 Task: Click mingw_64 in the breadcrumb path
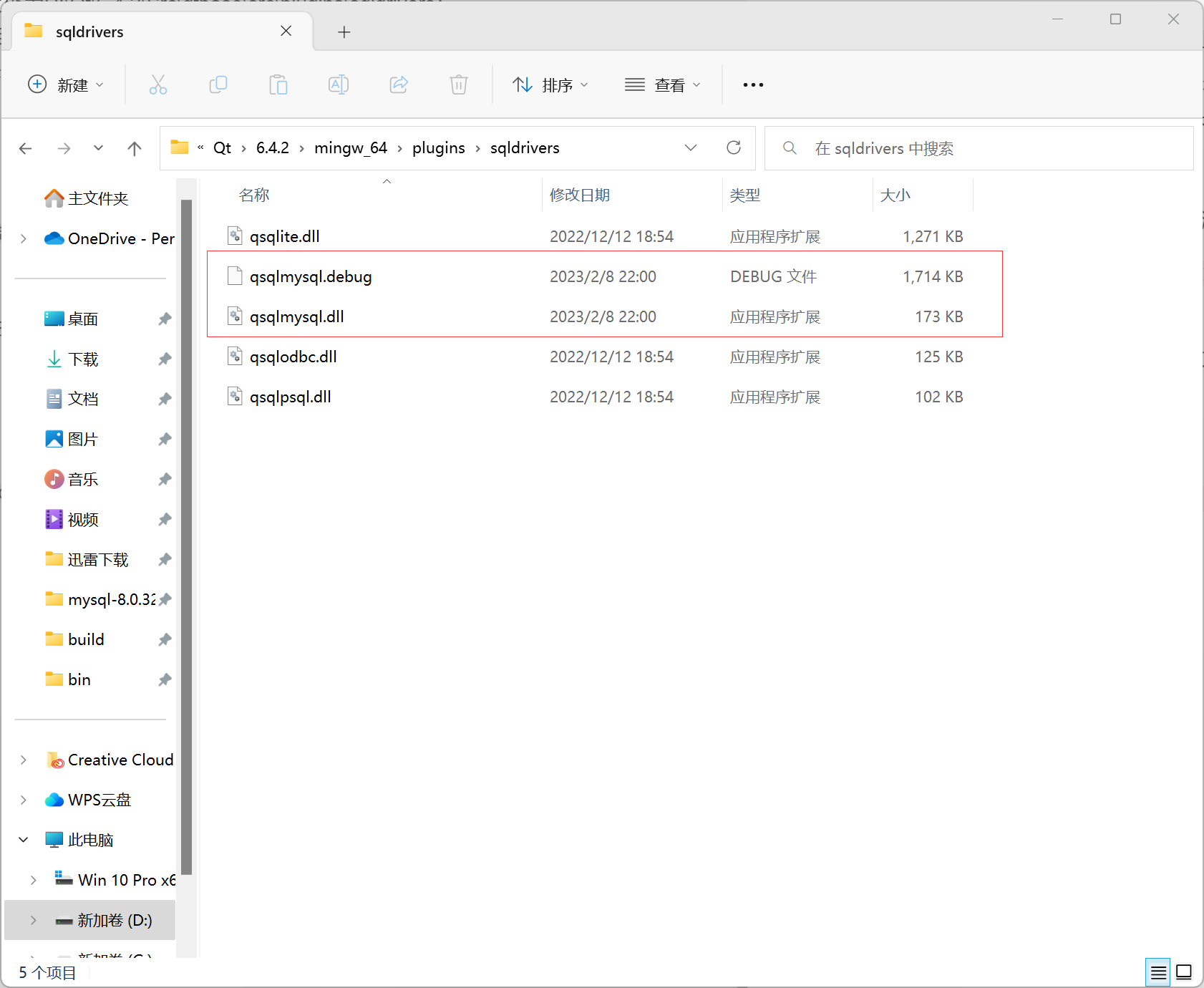pyautogui.click(x=351, y=148)
